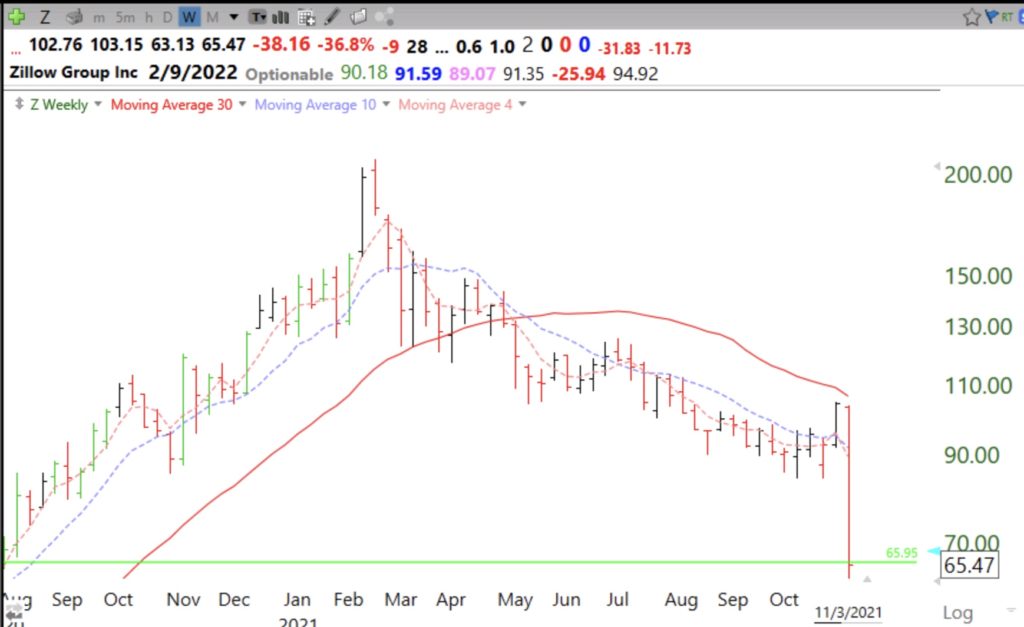The height and width of the screenshot is (627, 1024).
Task: Open the bar chart style icon
Action: pos(282,17)
